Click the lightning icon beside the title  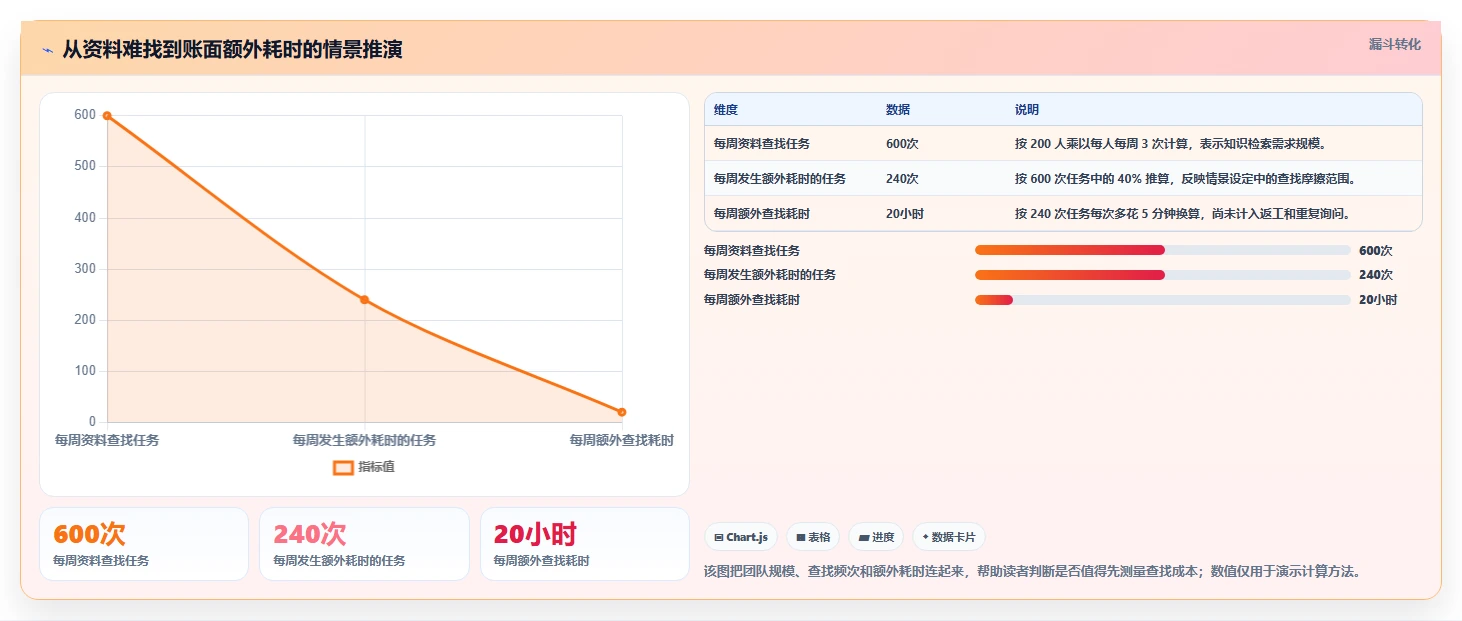47,50
